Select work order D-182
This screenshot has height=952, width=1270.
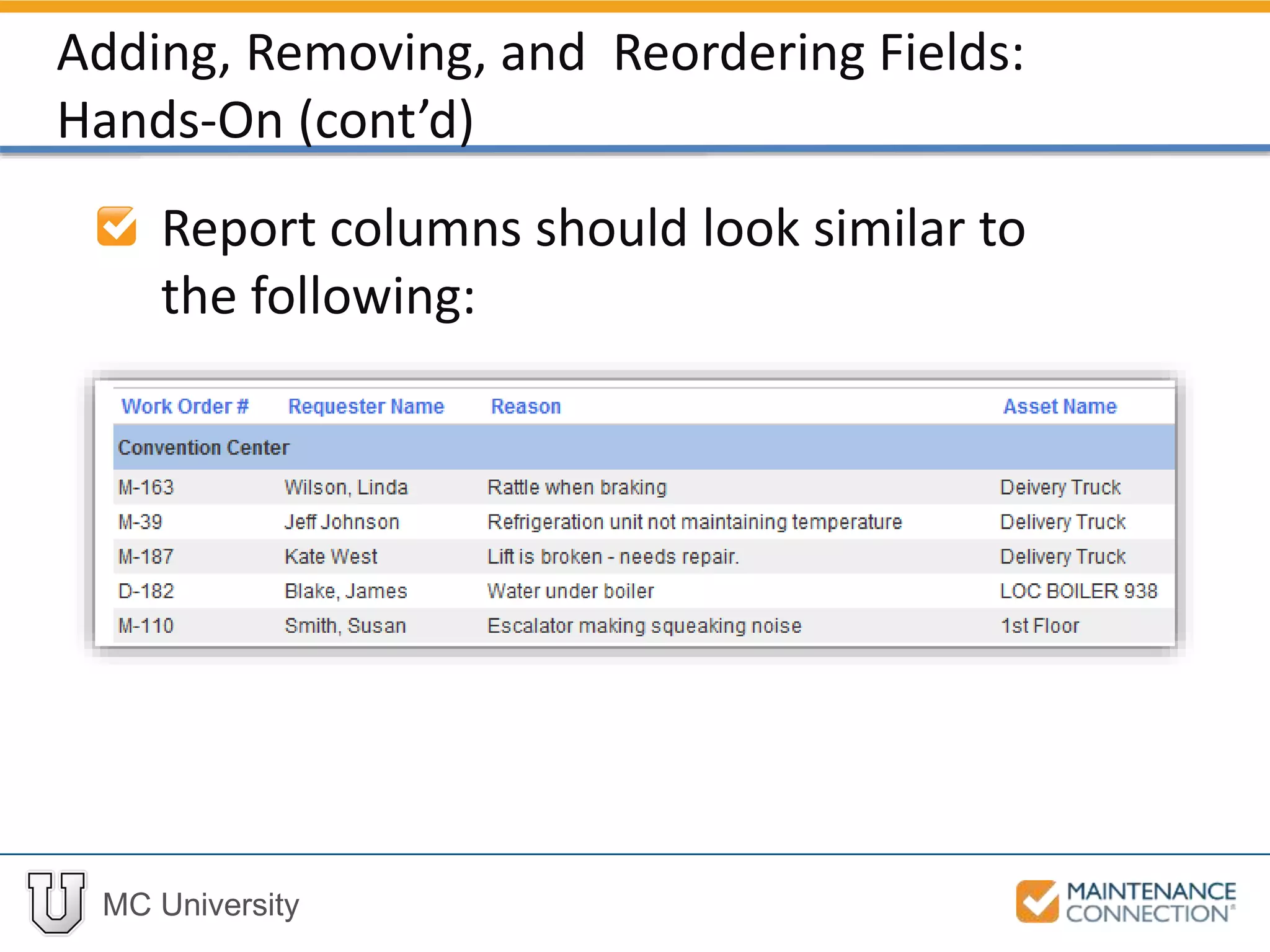(146, 591)
